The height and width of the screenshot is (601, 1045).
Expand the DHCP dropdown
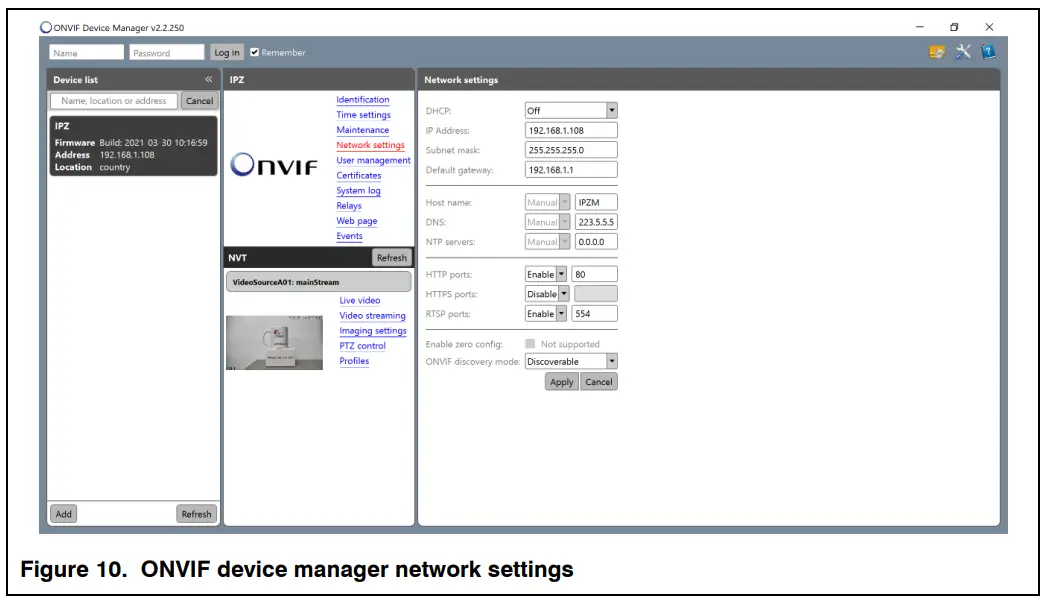point(611,111)
